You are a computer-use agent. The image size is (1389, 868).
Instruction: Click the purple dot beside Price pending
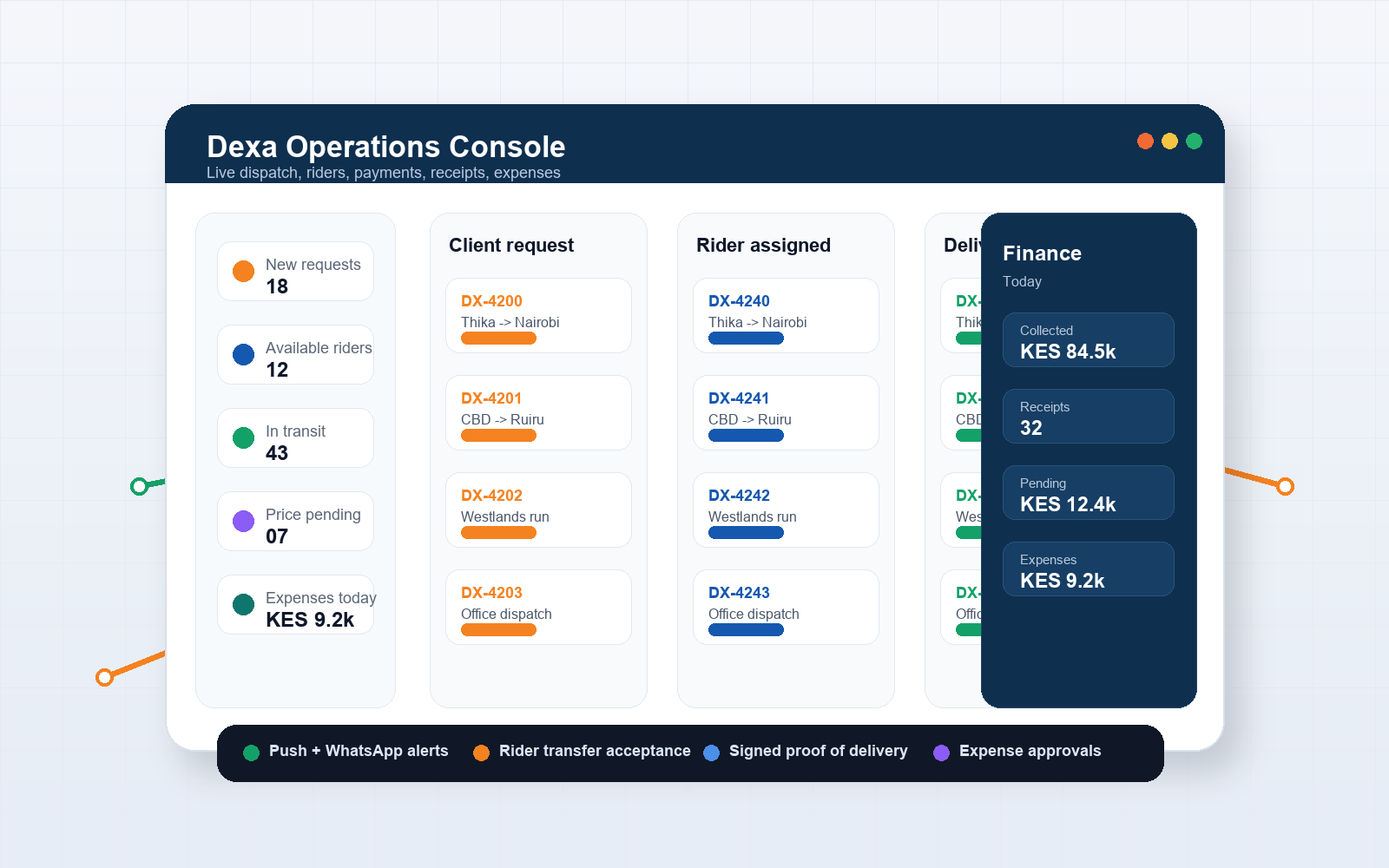click(244, 521)
